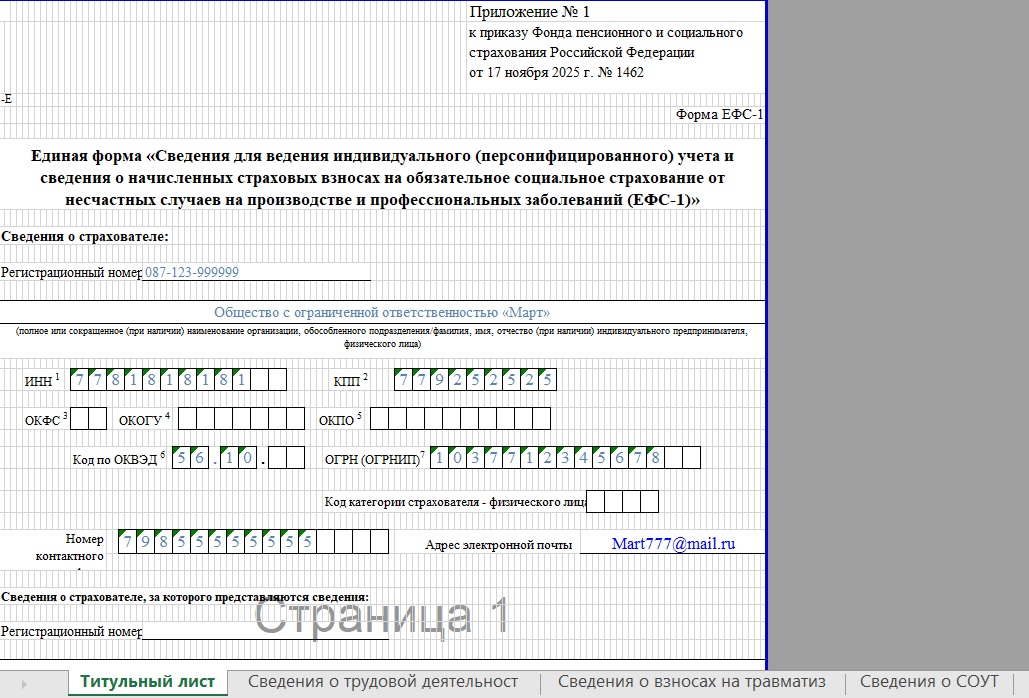Select the organization name cell with «Март»

tap(382, 312)
